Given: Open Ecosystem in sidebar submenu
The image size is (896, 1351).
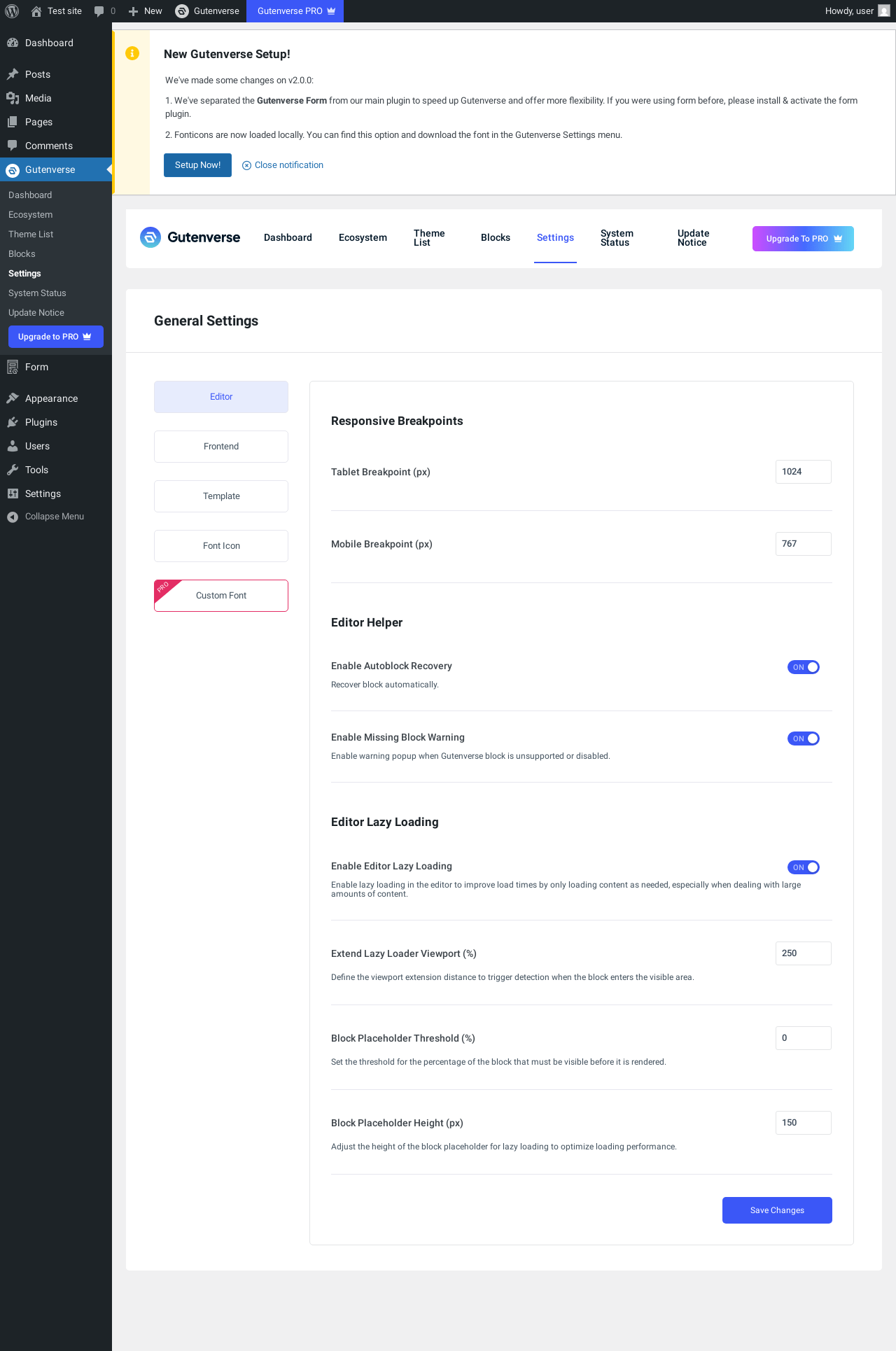Looking at the screenshot, I should click(31, 215).
